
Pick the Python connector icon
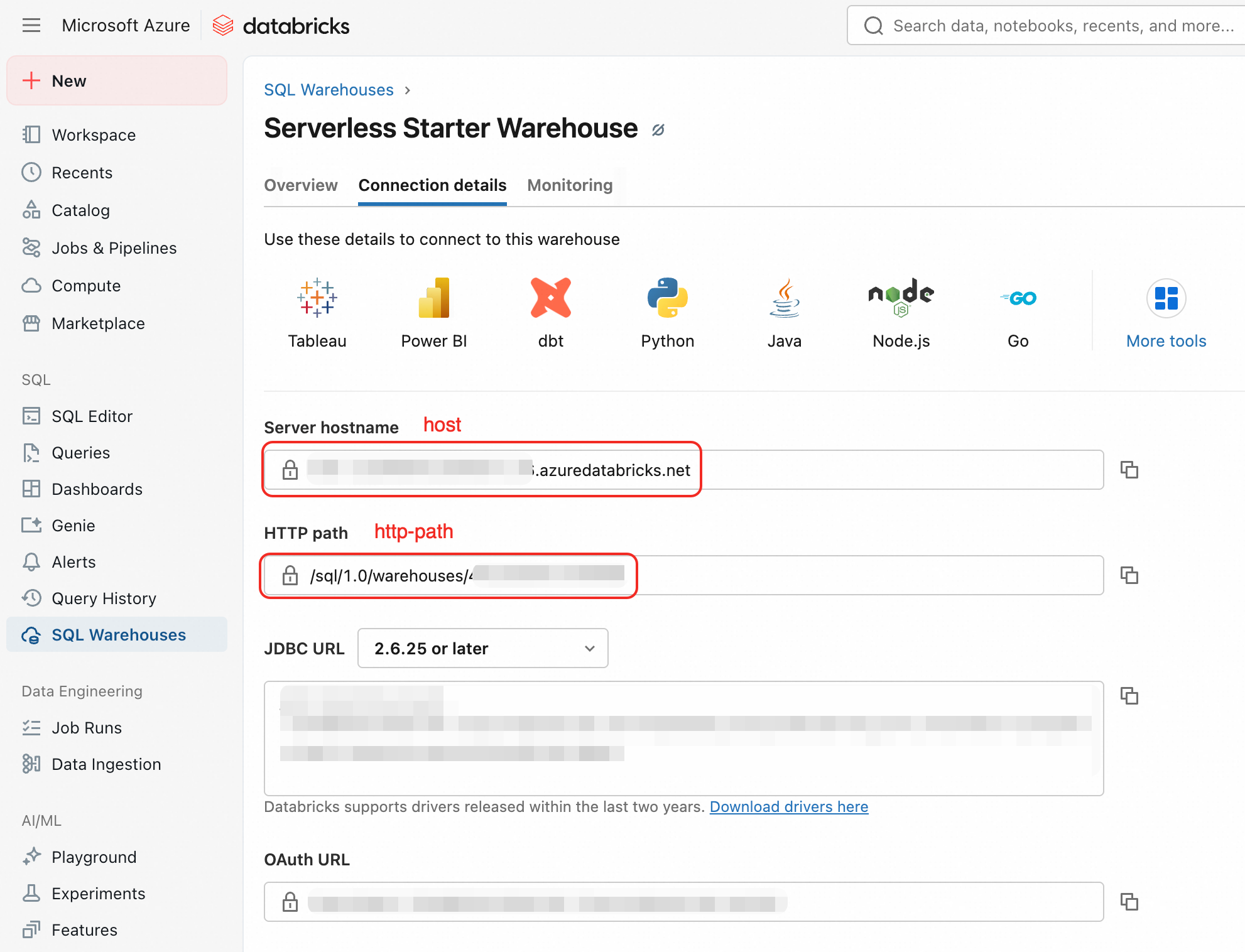pyautogui.click(x=667, y=298)
